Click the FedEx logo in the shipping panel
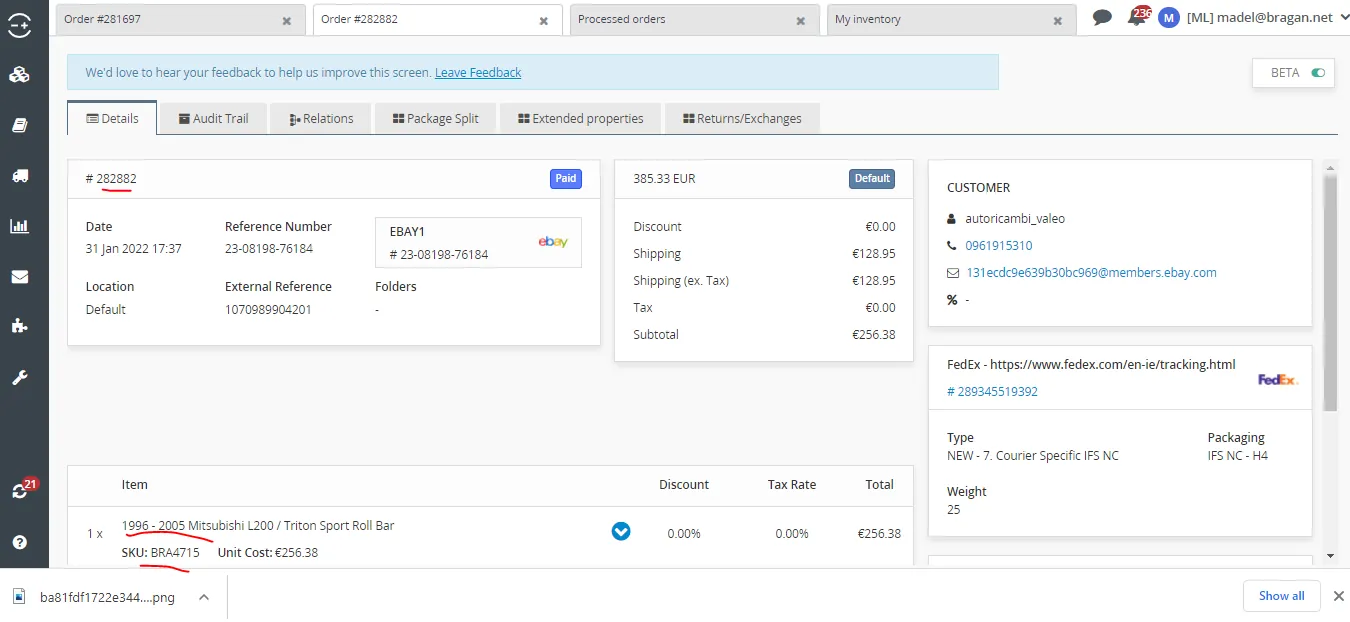 pyautogui.click(x=1277, y=380)
